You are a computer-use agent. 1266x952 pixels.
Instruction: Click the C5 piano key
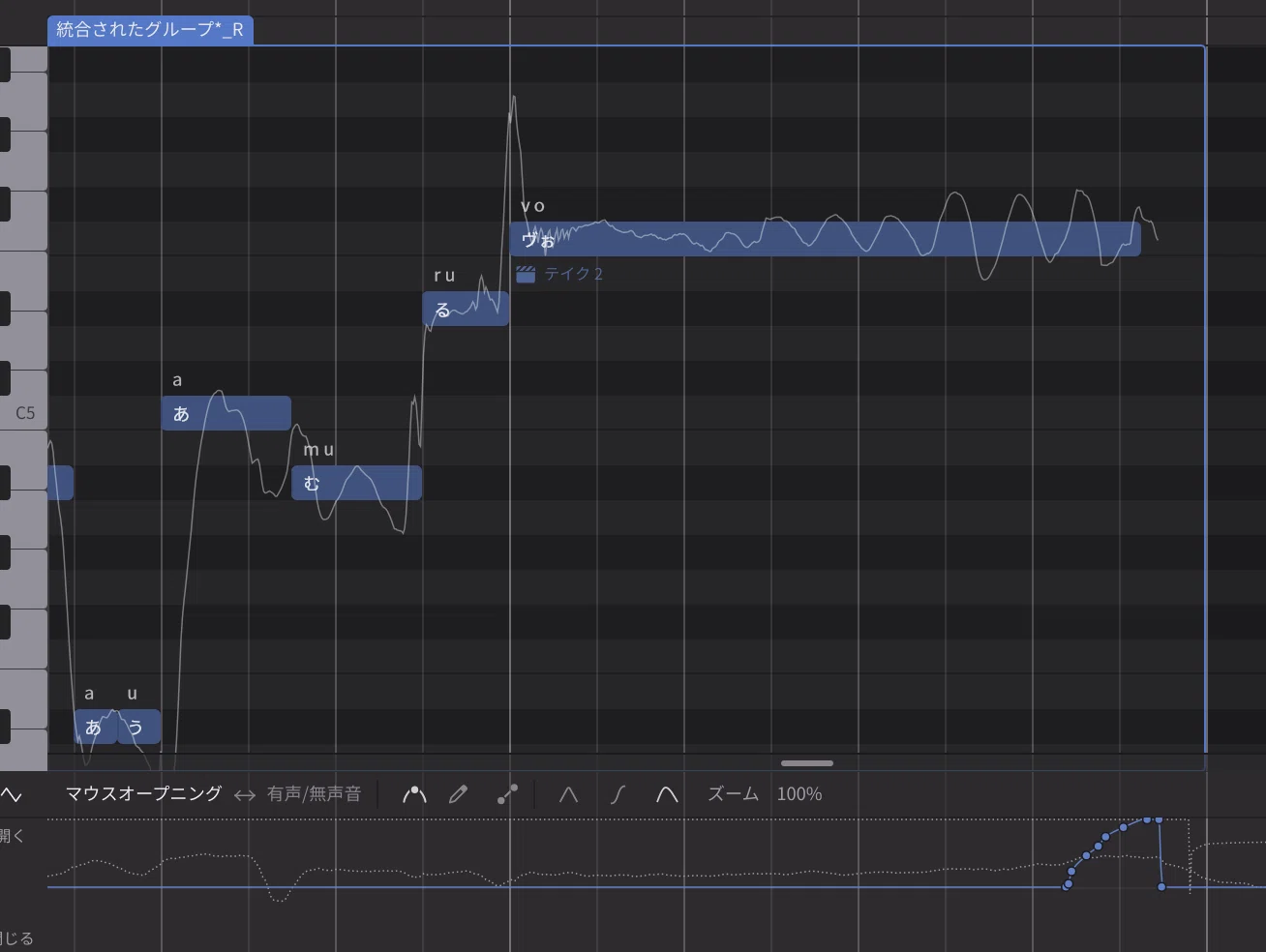click(23, 413)
